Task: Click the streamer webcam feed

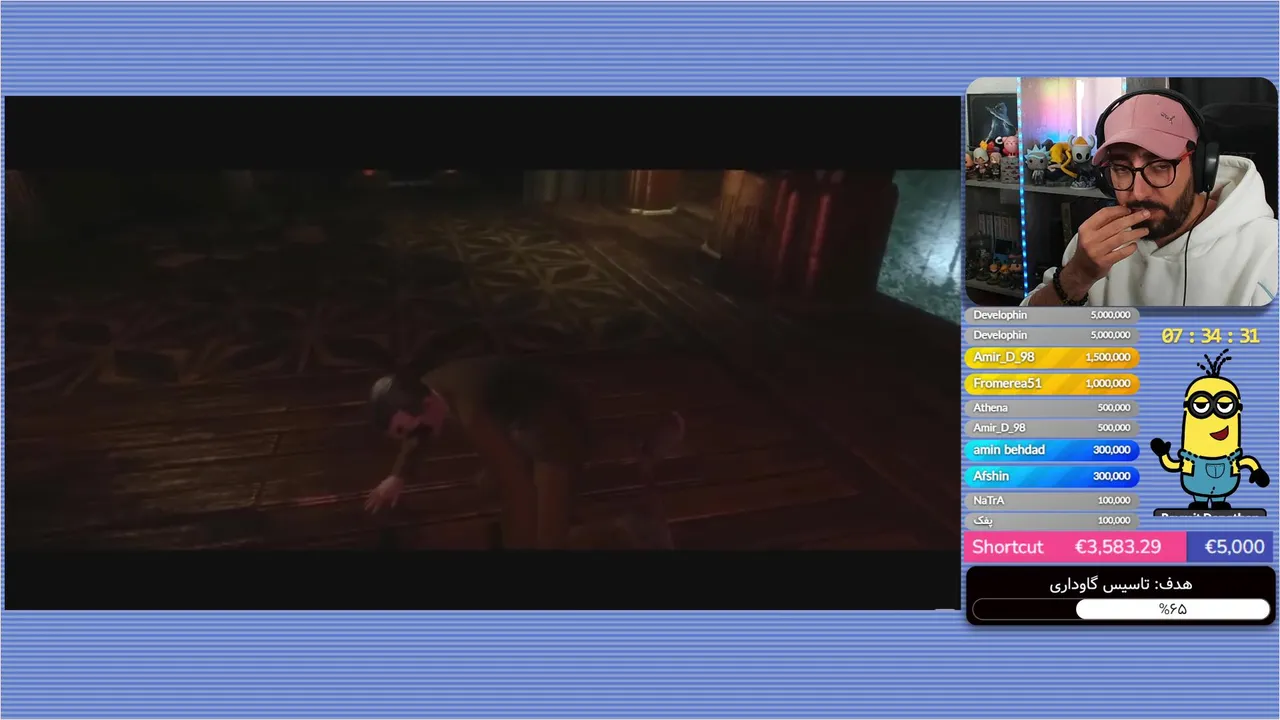Action: pos(1121,191)
